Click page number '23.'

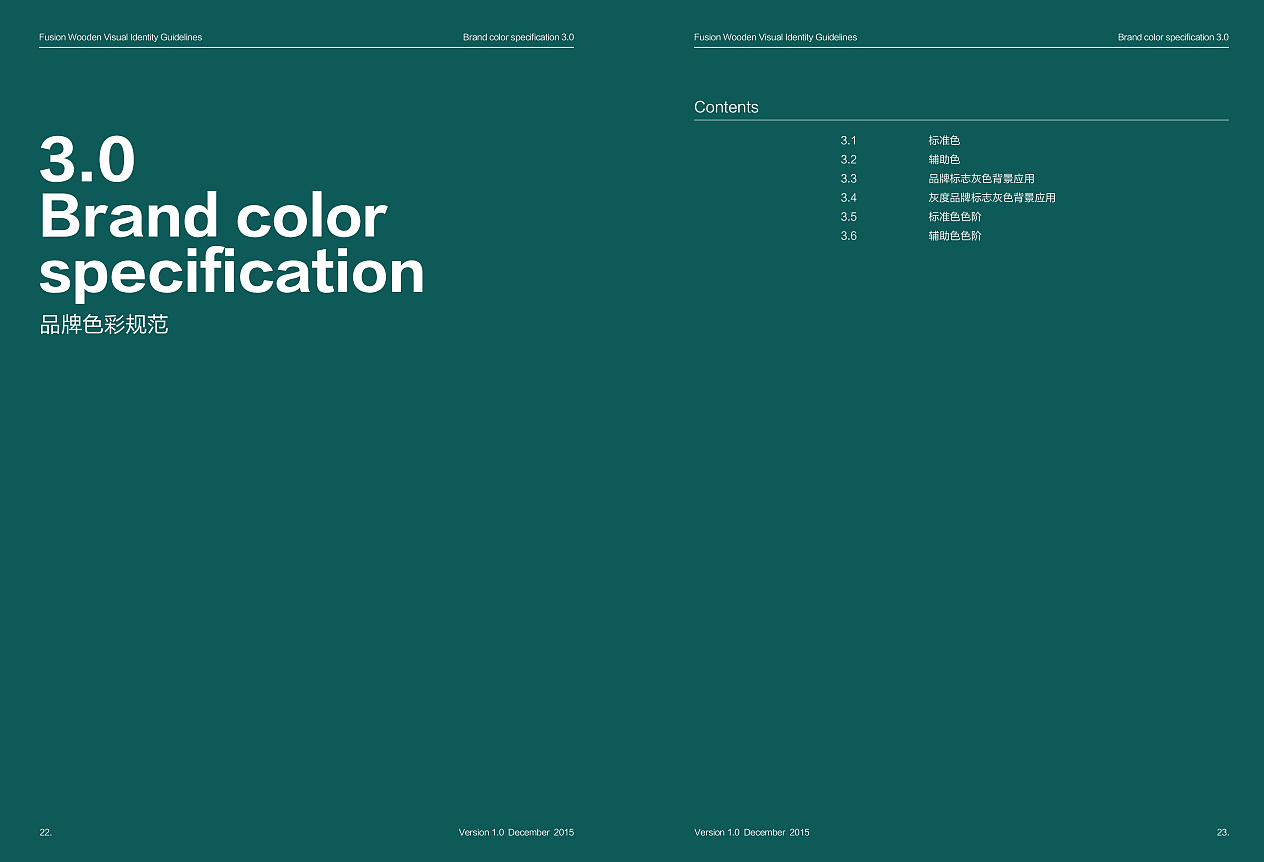(1223, 832)
